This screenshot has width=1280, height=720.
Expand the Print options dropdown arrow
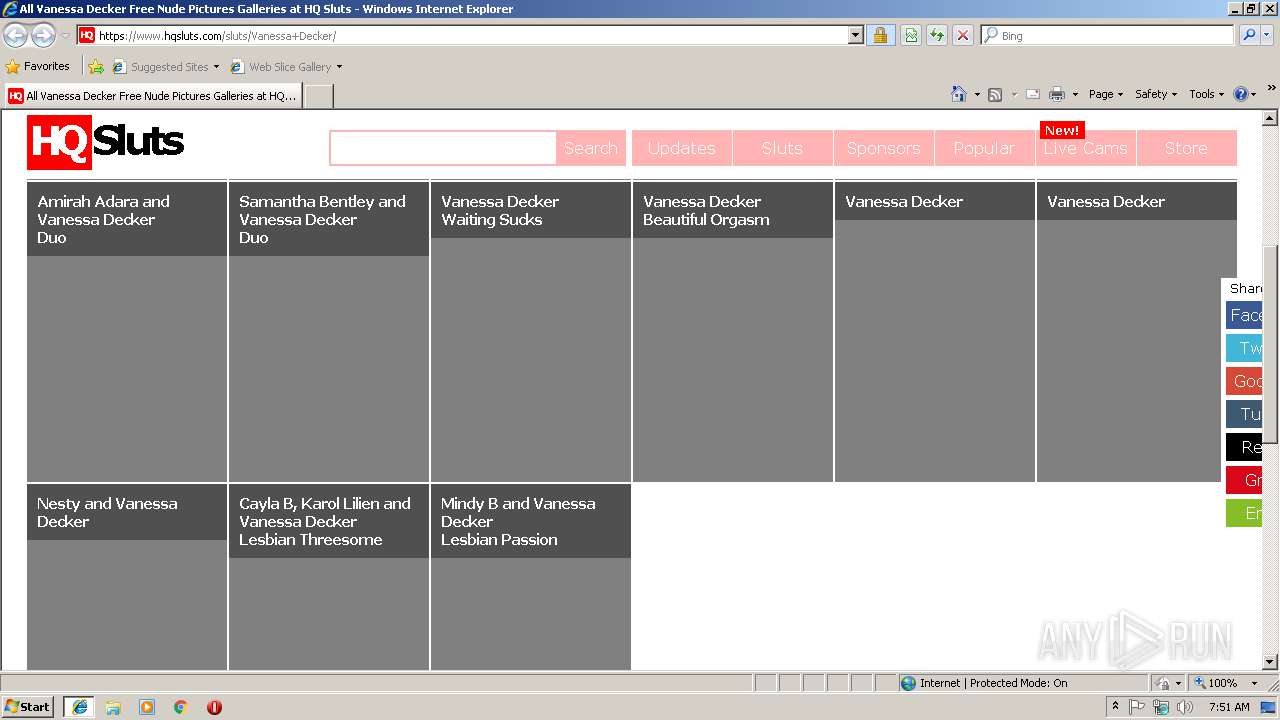1075,94
